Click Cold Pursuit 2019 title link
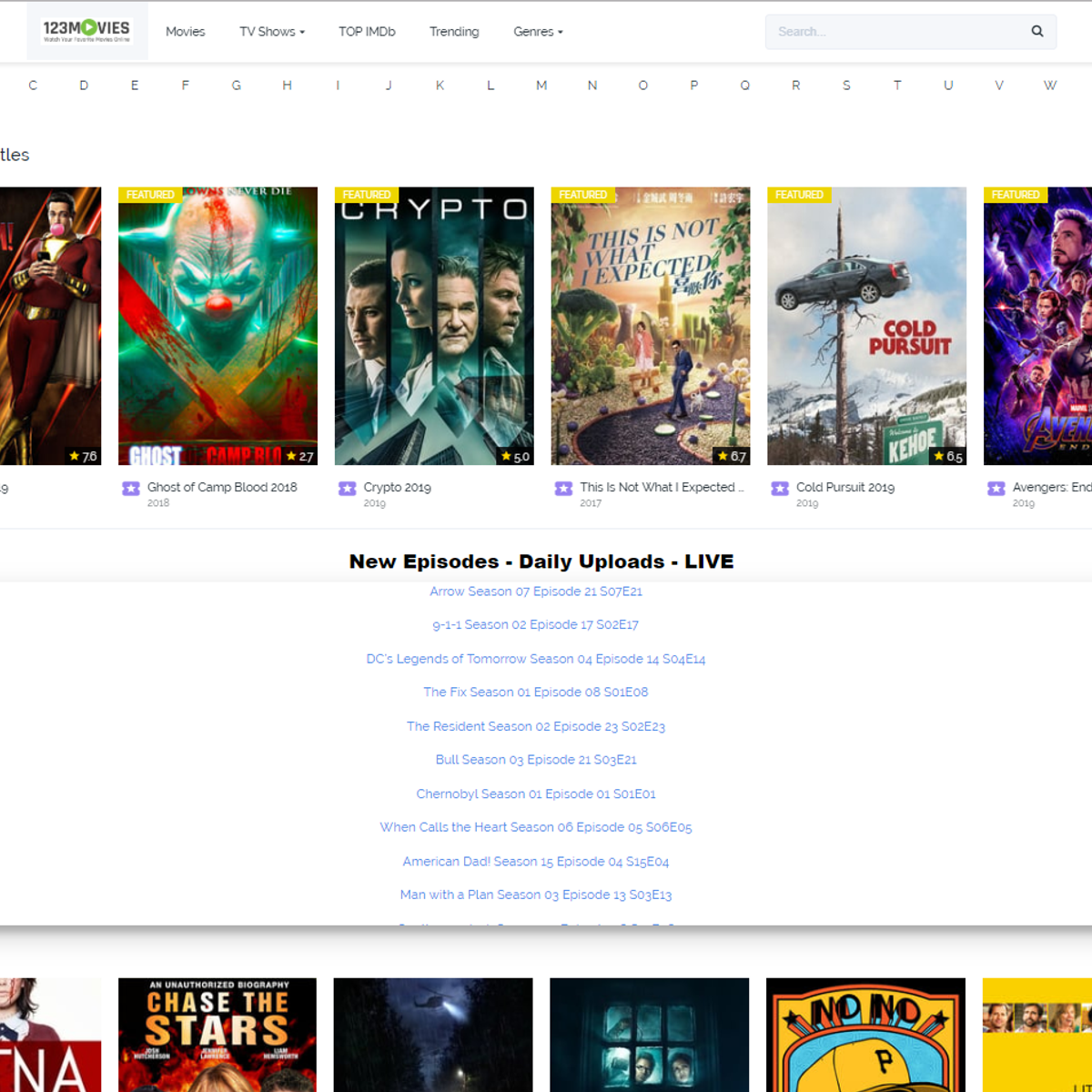The image size is (1092, 1092). tap(845, 487)
